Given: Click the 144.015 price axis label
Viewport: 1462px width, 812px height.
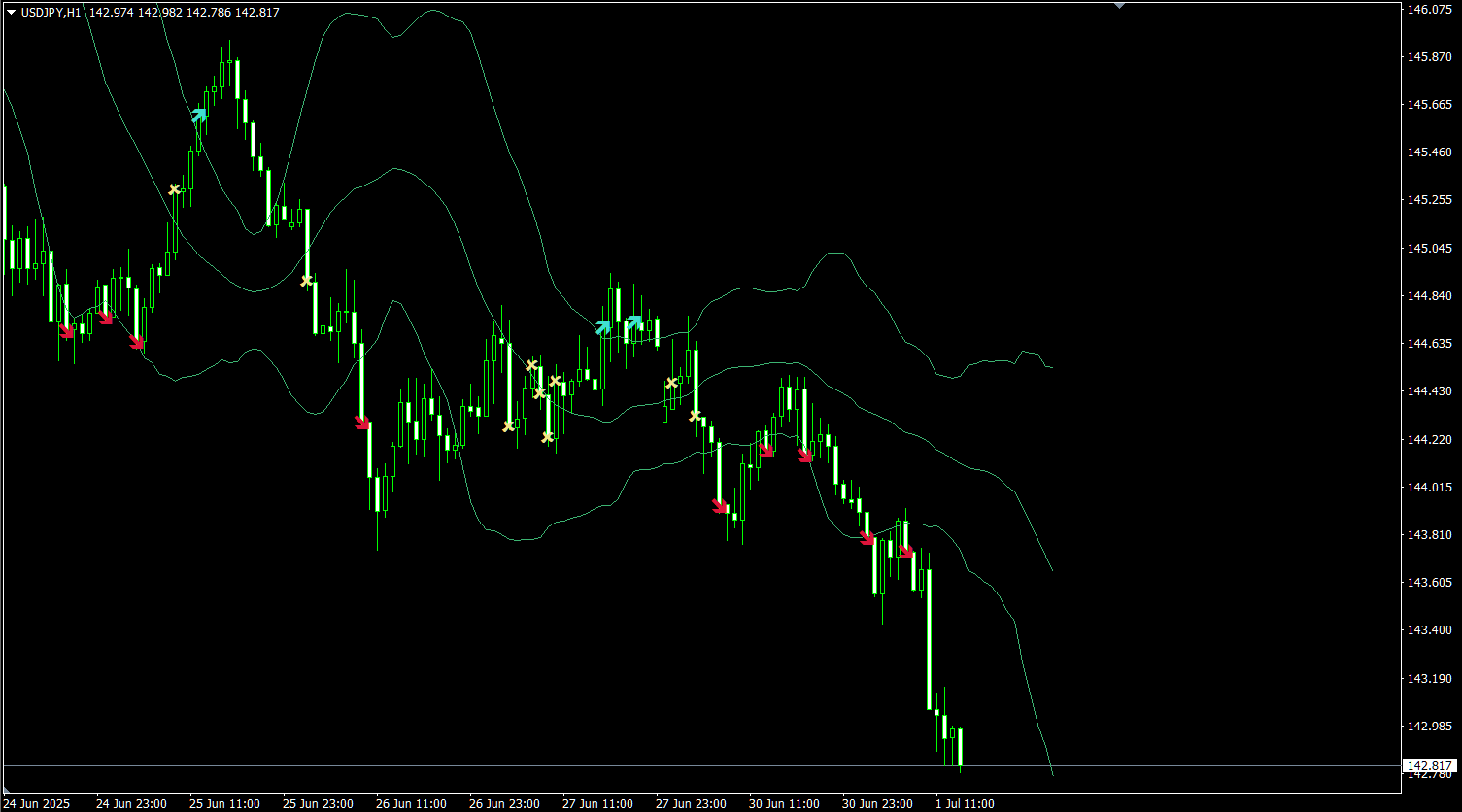Looking at the screenshot, I should pyautogui.click(x=1429, y=488).
